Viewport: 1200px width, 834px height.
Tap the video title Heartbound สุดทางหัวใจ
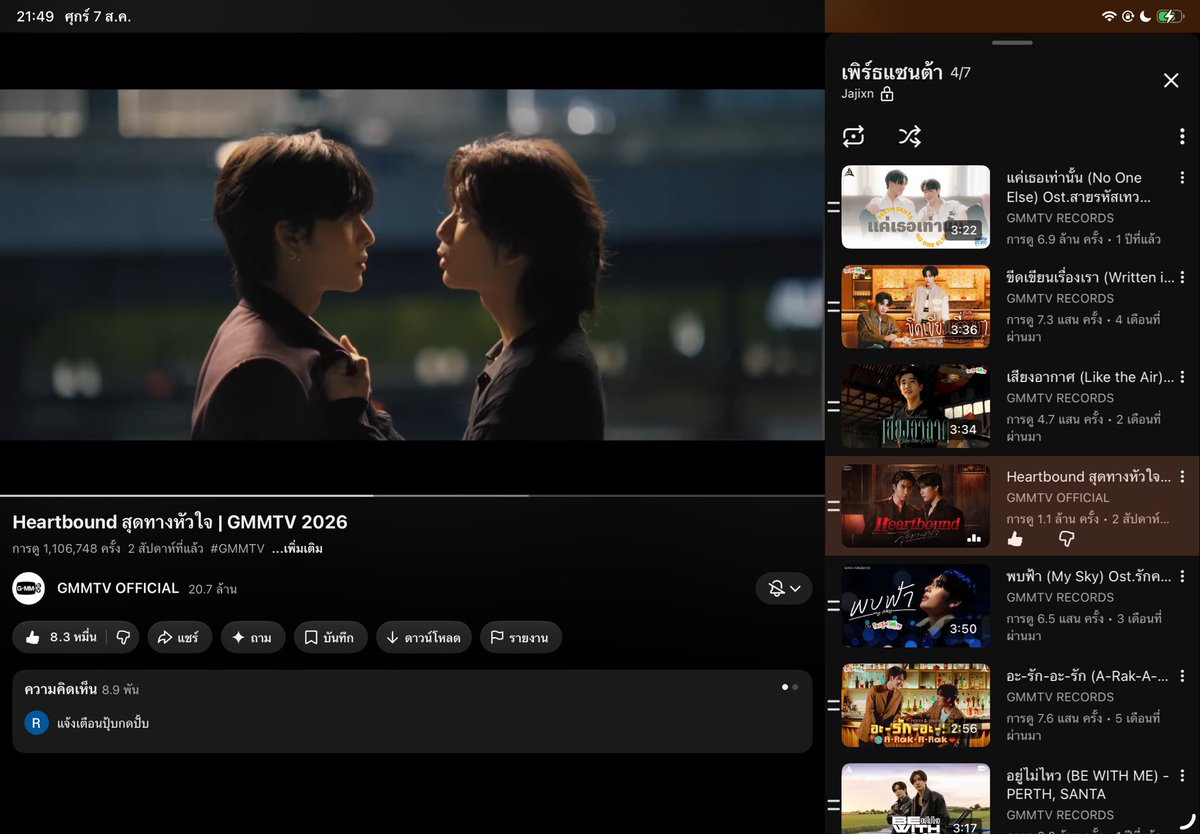tap(180, 522)
